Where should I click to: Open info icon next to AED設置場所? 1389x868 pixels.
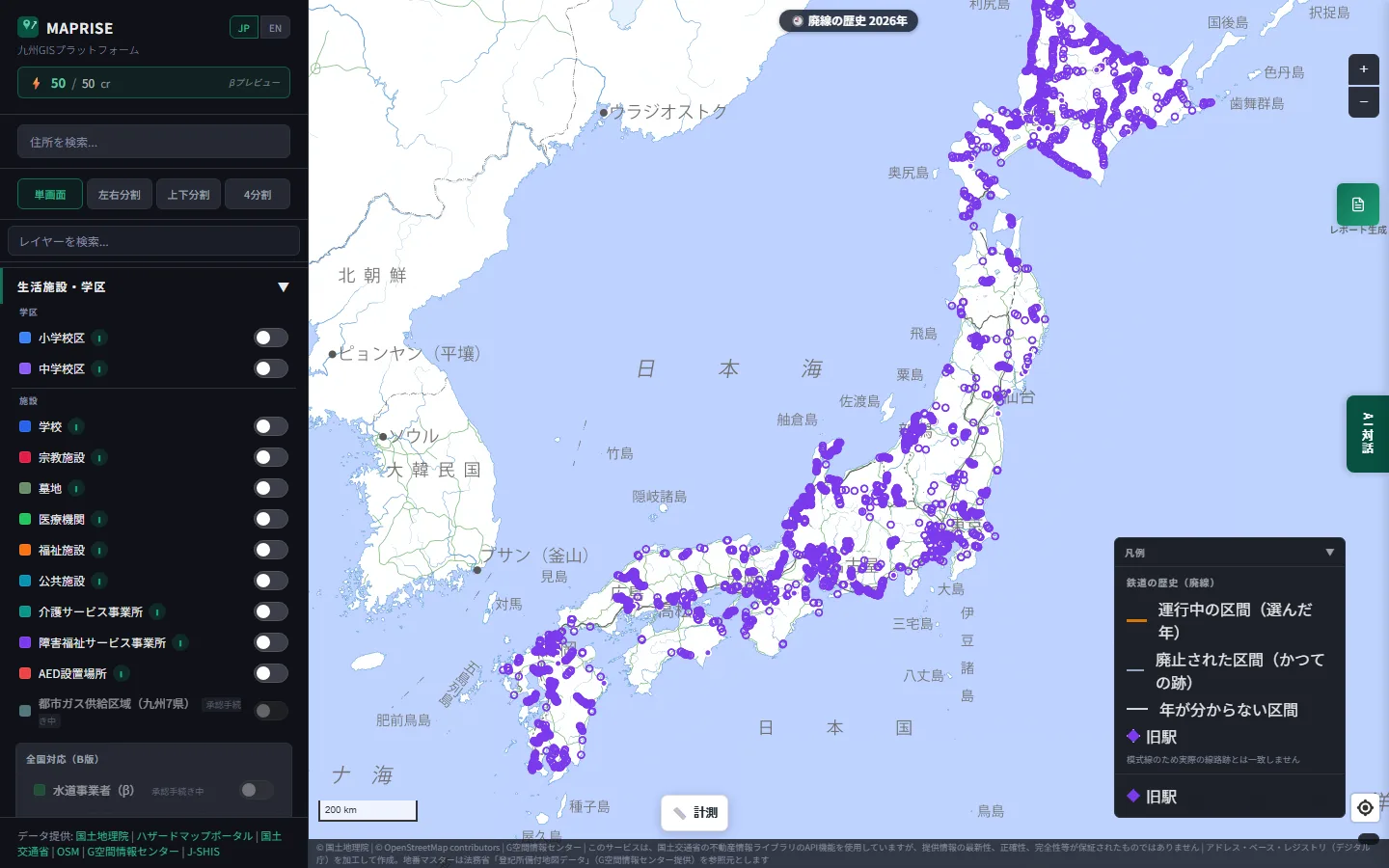[122, 674]
